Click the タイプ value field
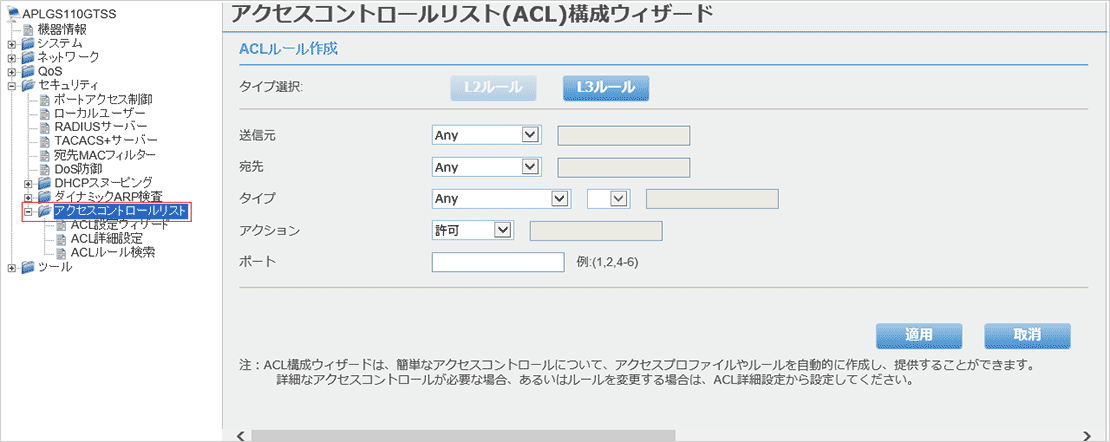The height and width of the screenshot is (442, 1110). 712,199
